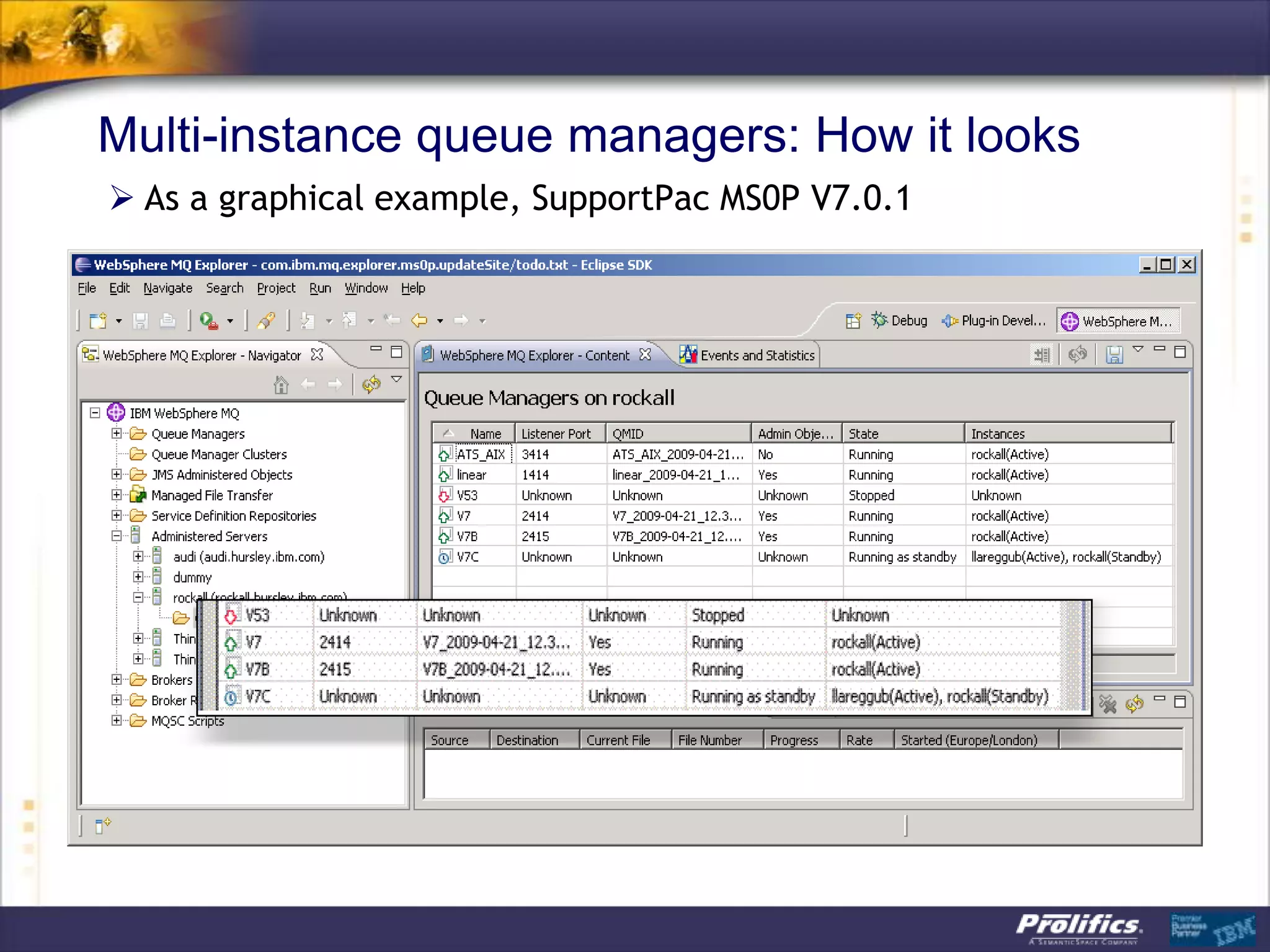Expand the MQSC Scripts node
The image size is (1270, 952).
point(117,720)
